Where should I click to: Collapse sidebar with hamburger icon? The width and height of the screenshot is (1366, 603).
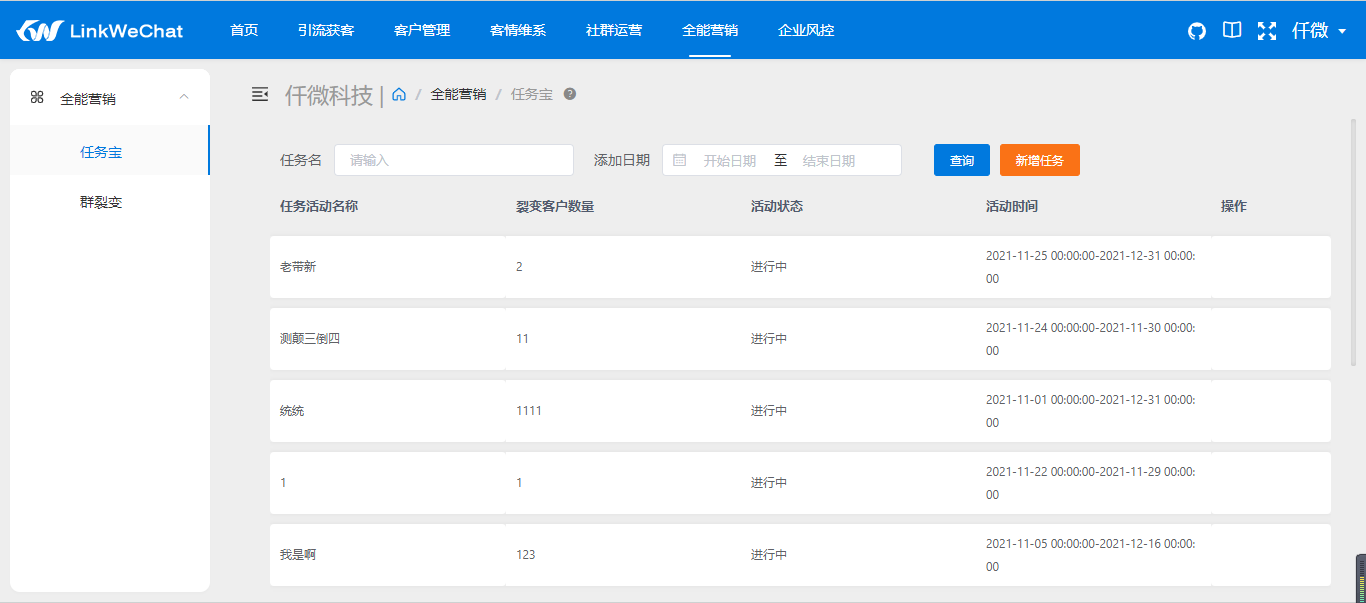[260, 94]
